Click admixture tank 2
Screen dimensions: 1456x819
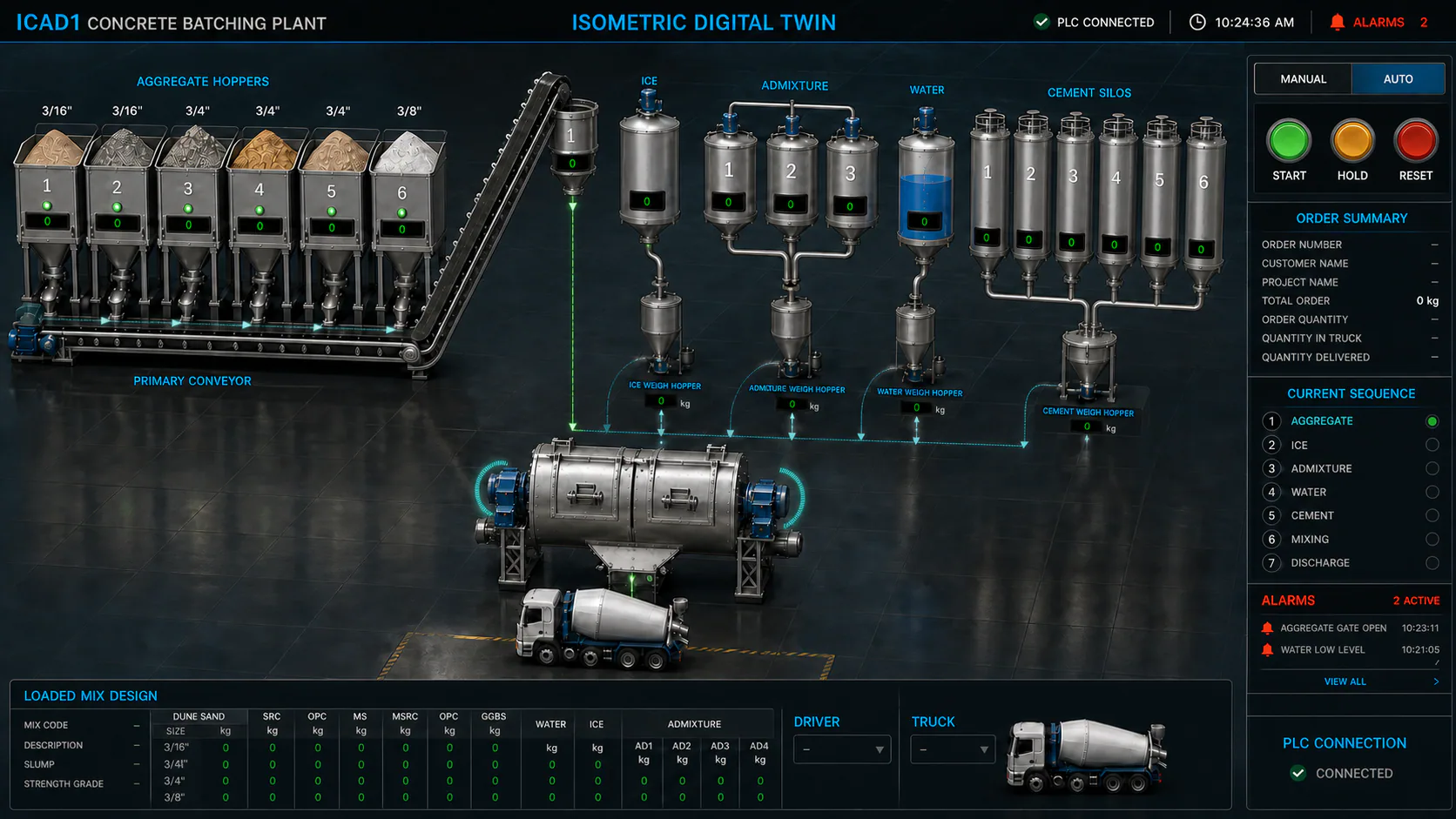(791, 178)
